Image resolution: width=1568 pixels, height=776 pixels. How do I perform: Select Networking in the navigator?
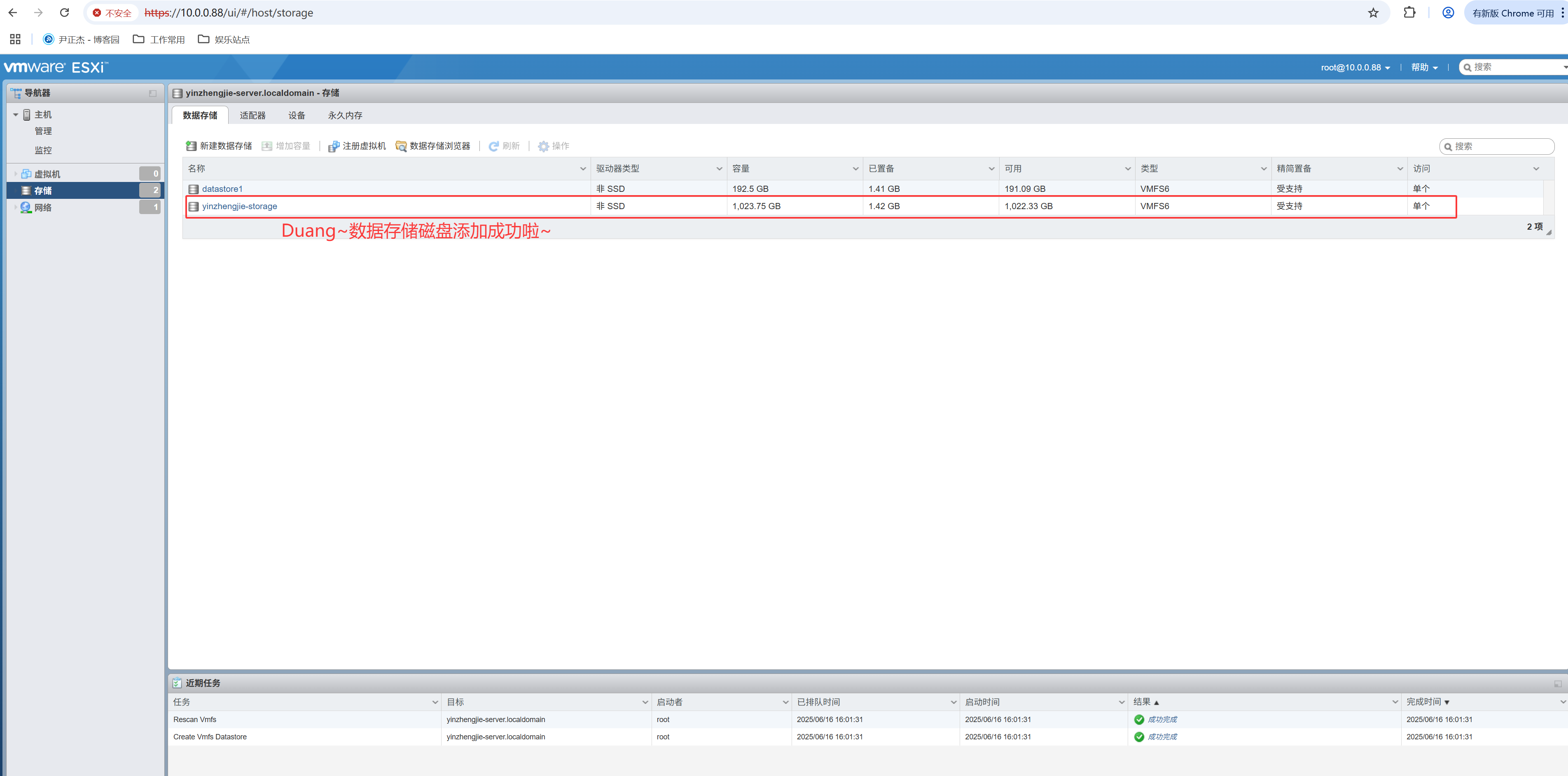pyautogui.click(x=42, y=207)
